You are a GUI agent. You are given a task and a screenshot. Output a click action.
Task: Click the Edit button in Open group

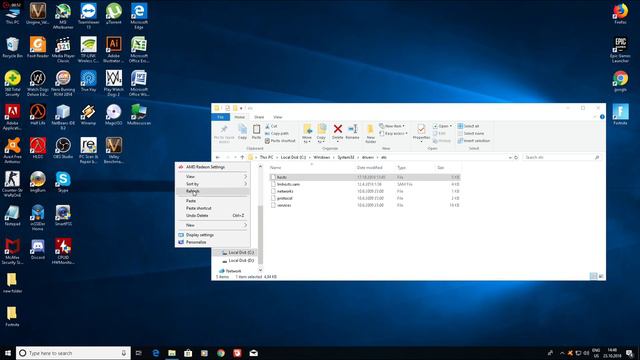439,133
